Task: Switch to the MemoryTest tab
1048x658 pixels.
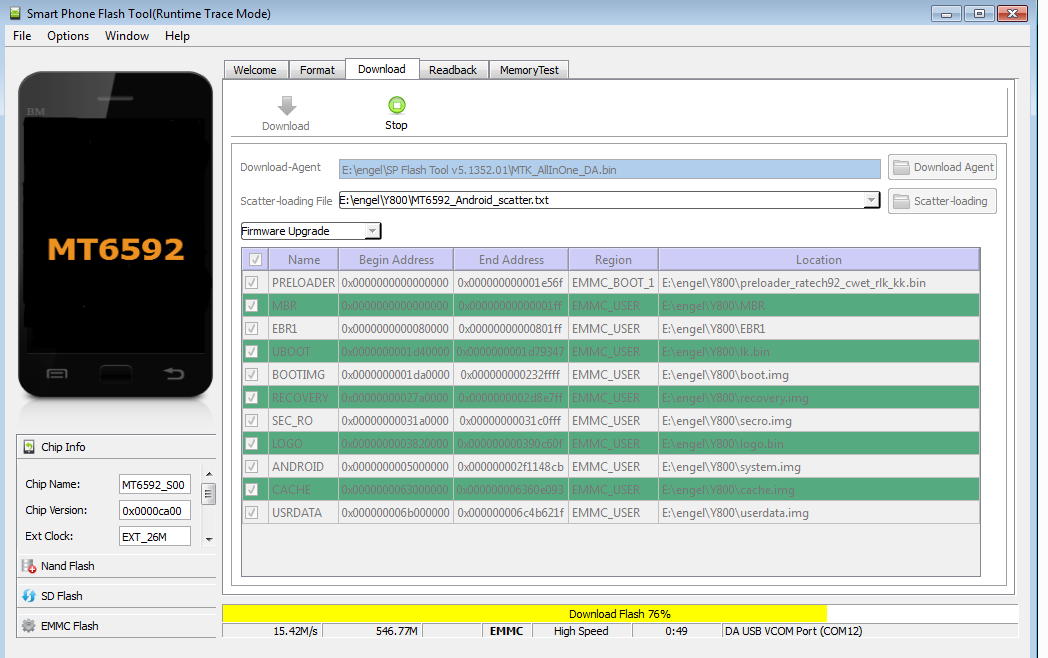Action: [x=529, y=70]
